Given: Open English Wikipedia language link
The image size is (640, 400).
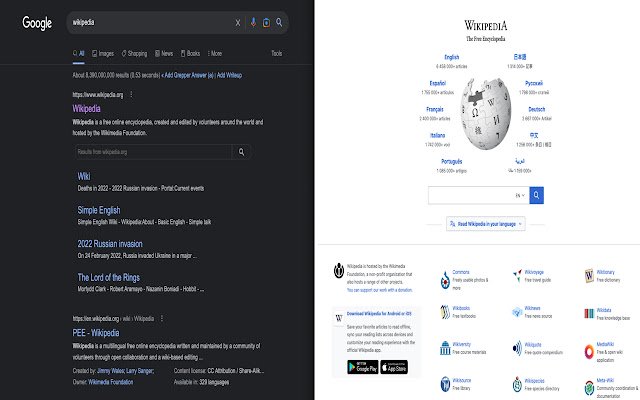Looking at the screenshot, I should pos(452,57).
